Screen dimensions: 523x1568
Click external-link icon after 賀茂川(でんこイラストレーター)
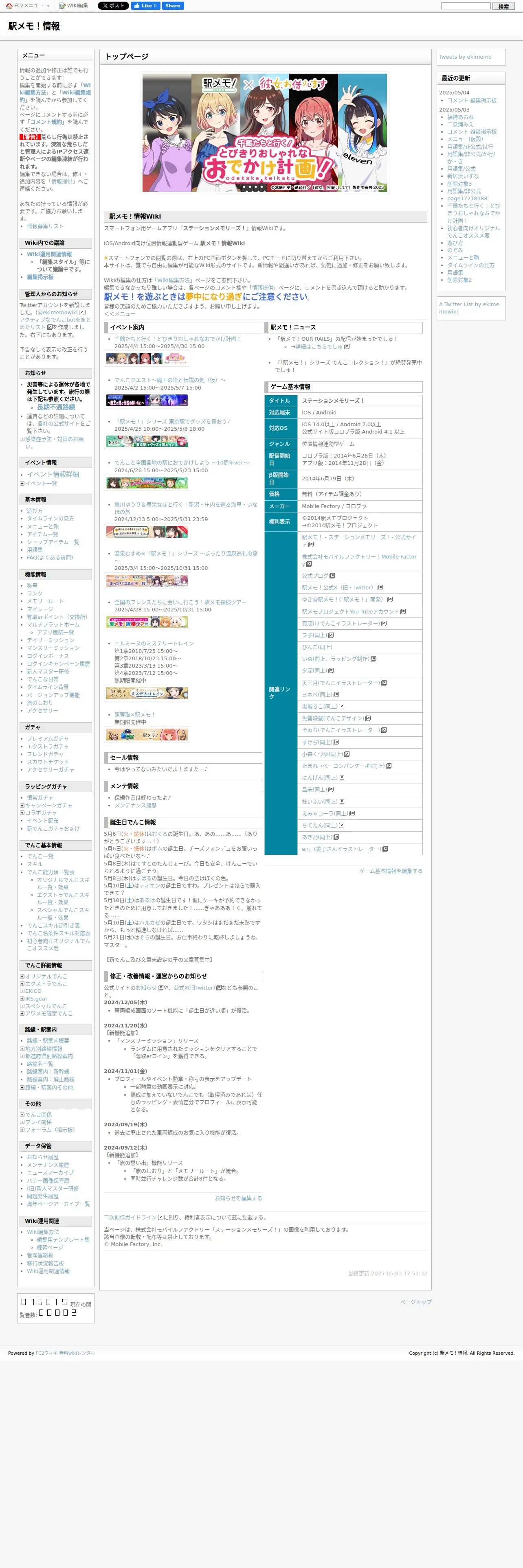pyautogui.click(x=384, y=624)
